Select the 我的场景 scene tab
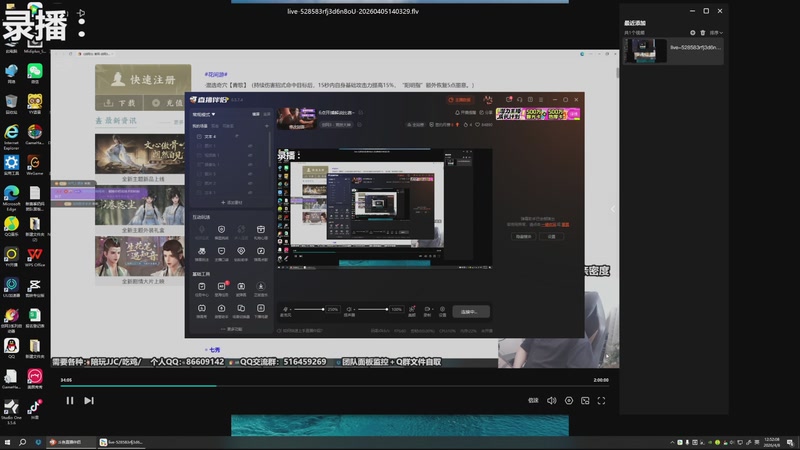800x450 pixels. point(199,126)
